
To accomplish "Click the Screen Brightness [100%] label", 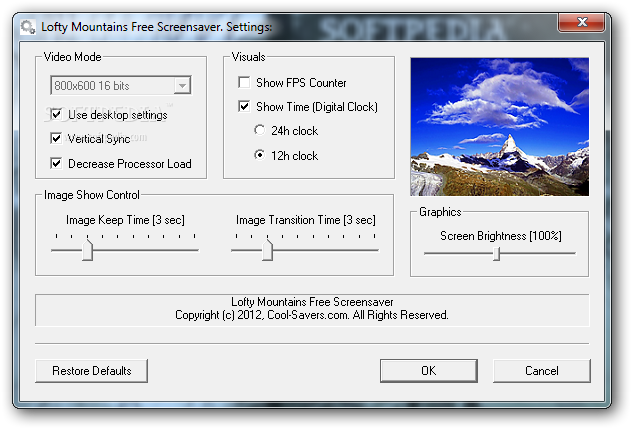I will click(501, 236).
